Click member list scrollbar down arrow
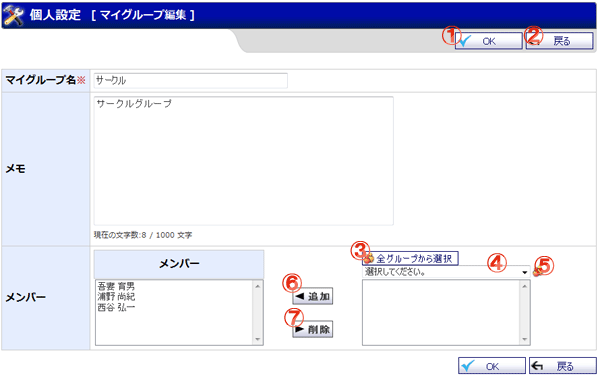This screenshot has height=376, width=600. point(258,339)
